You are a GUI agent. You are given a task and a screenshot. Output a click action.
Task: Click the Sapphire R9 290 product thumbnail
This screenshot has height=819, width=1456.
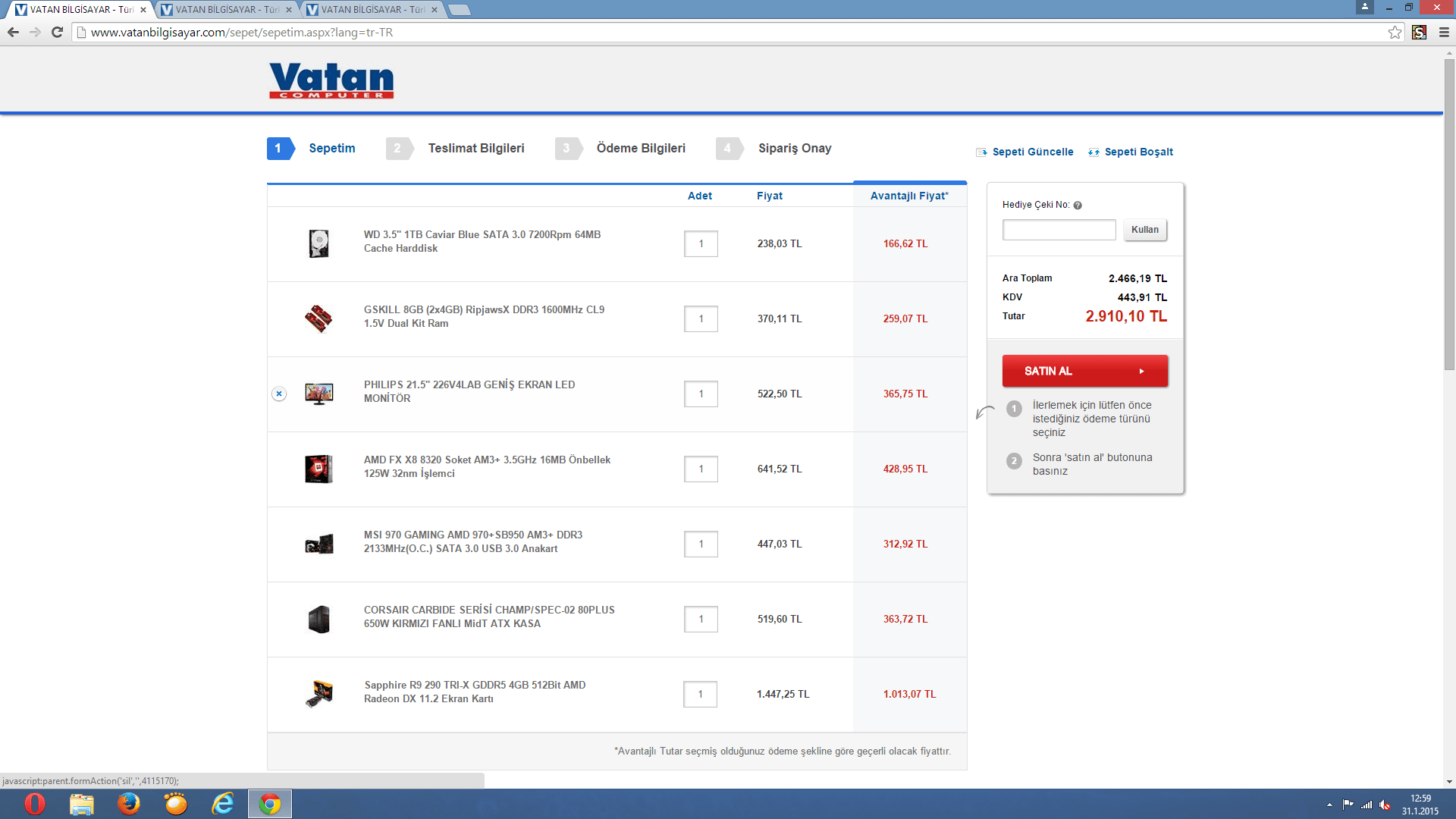pos(319,693)
